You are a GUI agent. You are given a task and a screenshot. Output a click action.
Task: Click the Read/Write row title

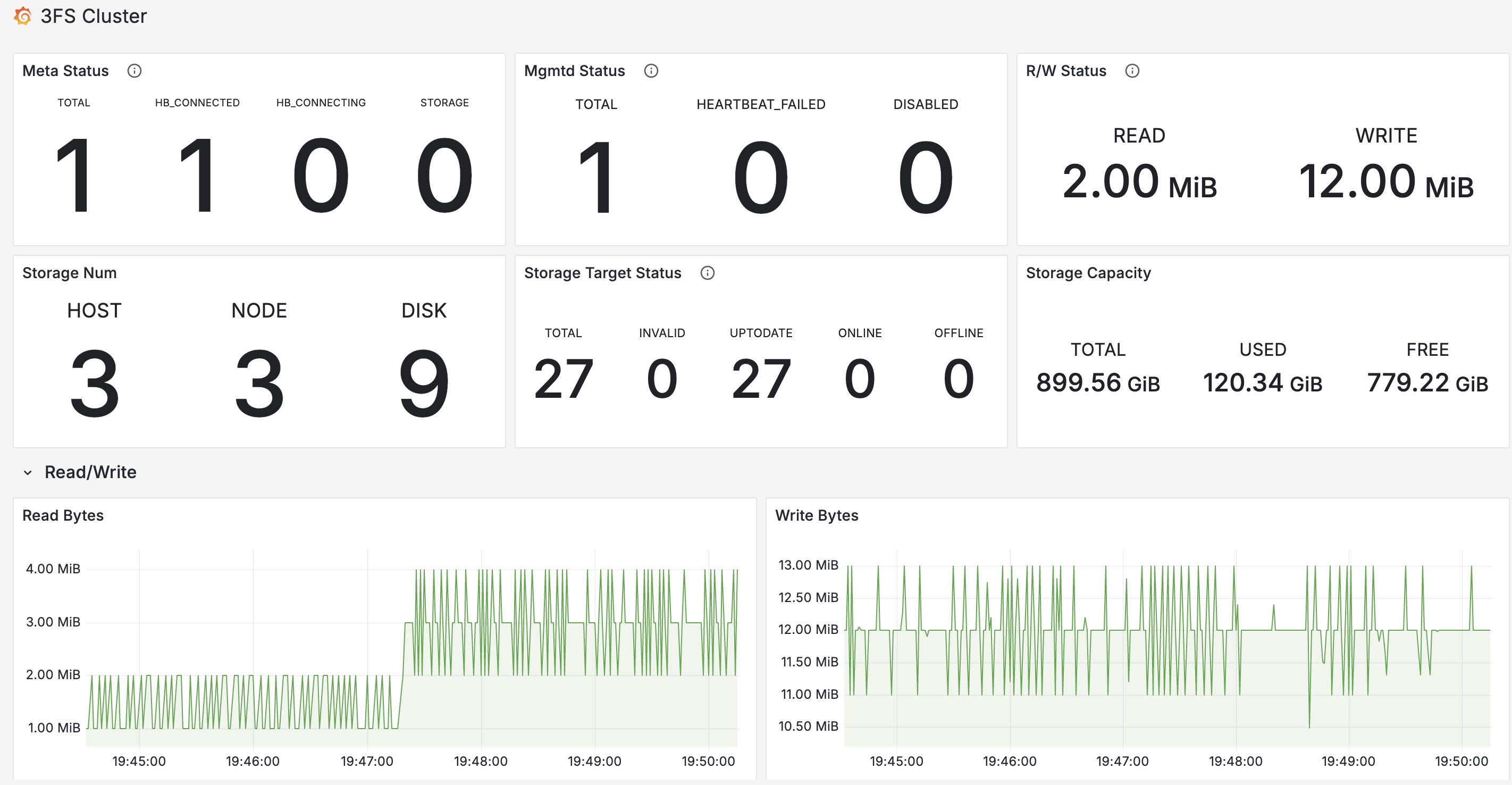click(x=90, y=472)
